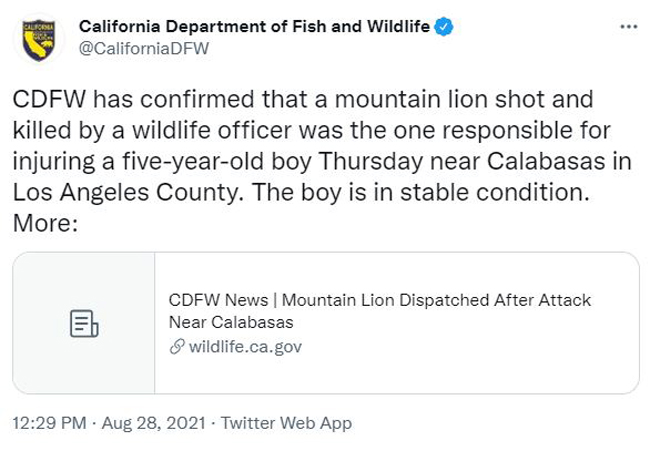Click the word 'Wildlife' in account name

398,27
